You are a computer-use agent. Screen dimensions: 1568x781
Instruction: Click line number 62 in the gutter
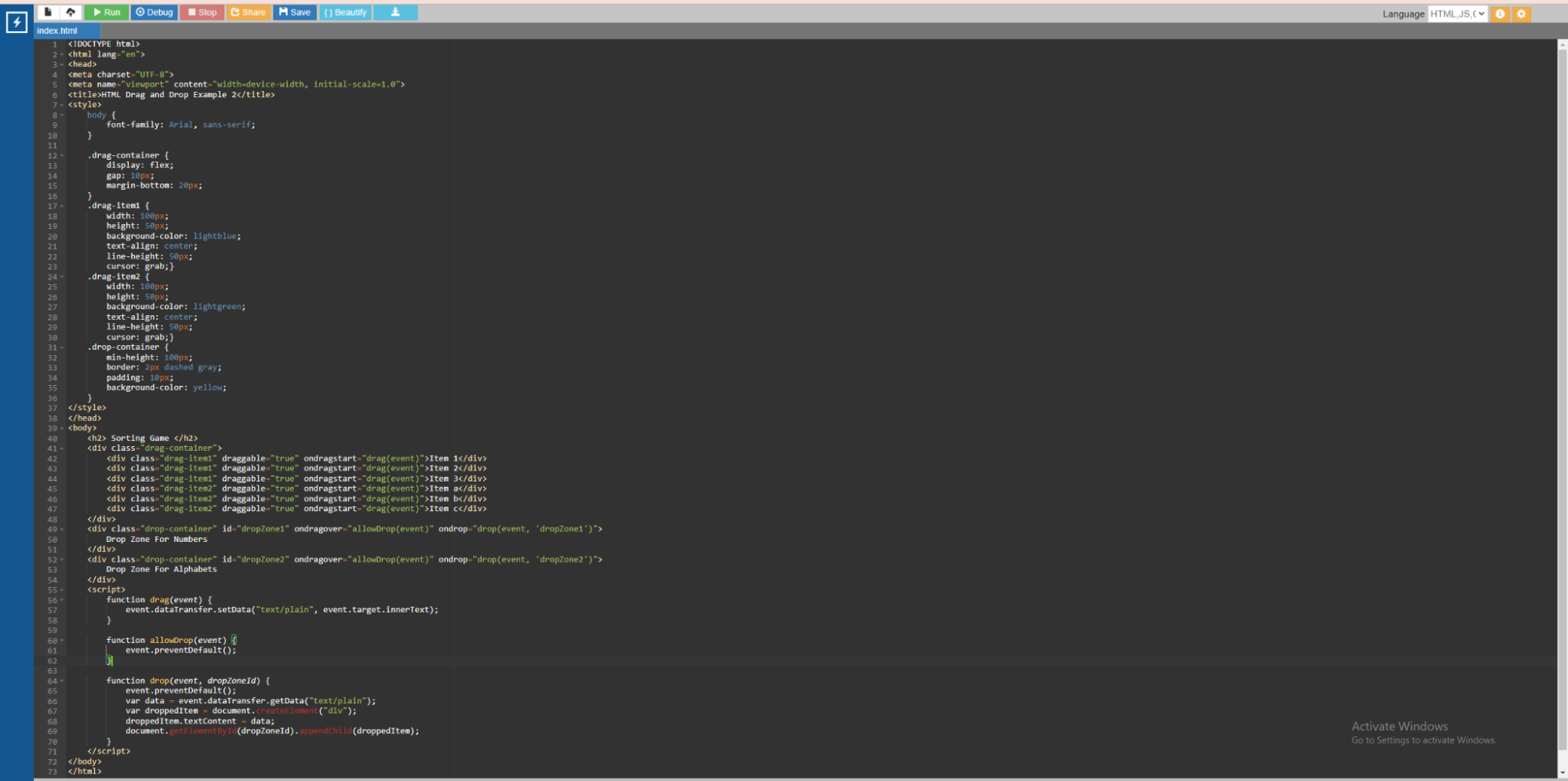click(52, 661)
